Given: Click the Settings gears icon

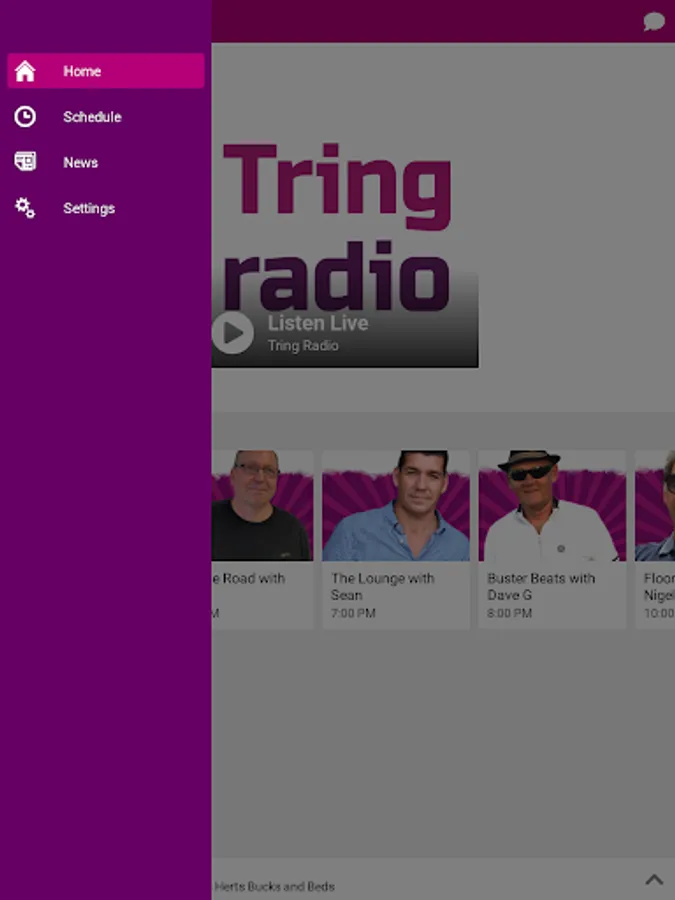Looking at the screenshot, I should click(25, 208).
